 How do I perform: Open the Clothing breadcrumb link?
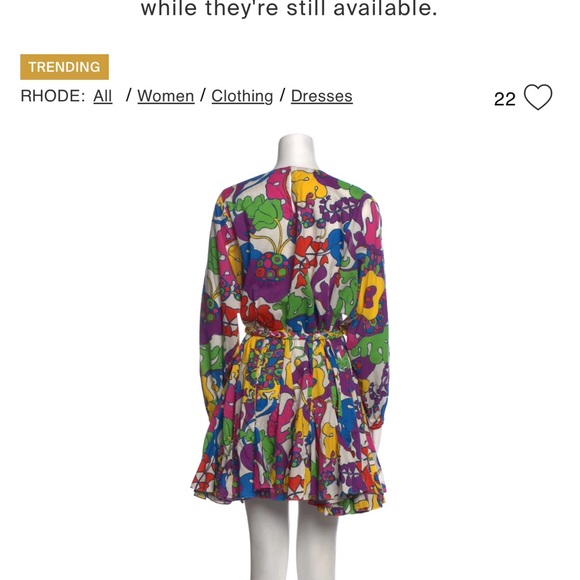tap(242, 96)
